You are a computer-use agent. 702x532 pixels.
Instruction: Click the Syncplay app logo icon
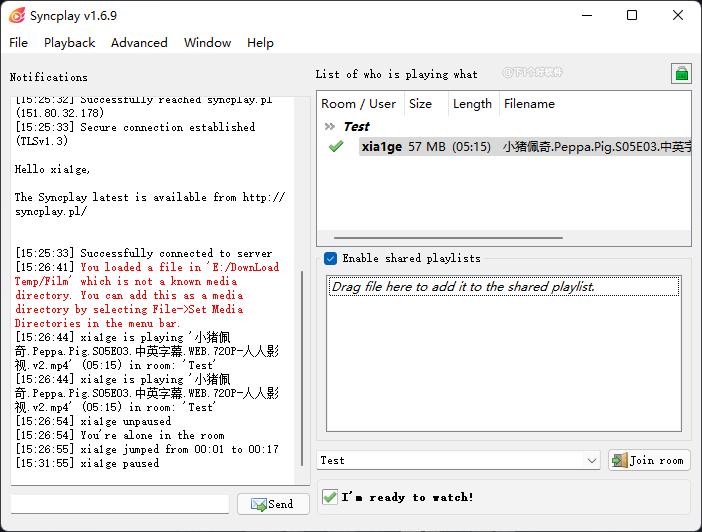[16, 15]
